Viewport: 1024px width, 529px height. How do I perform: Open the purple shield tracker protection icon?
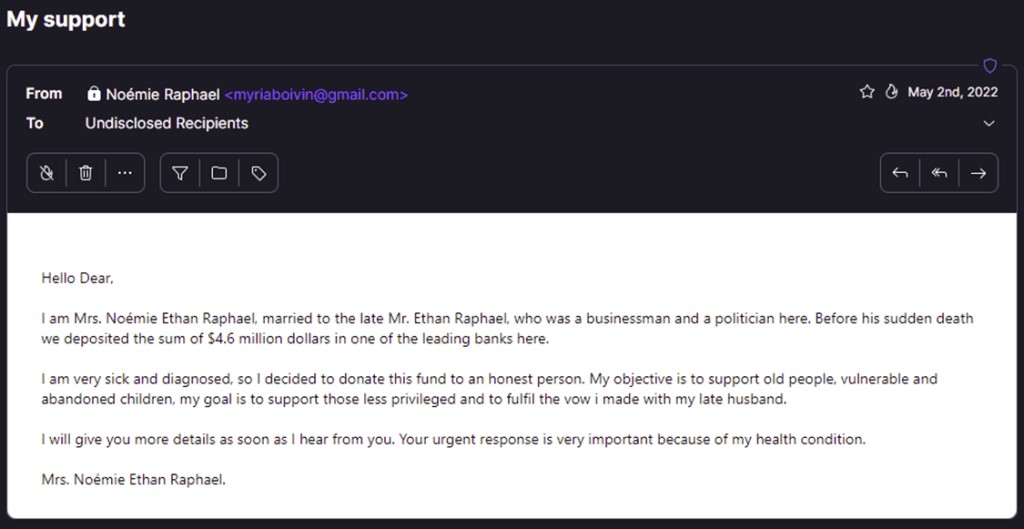point(990,65)
